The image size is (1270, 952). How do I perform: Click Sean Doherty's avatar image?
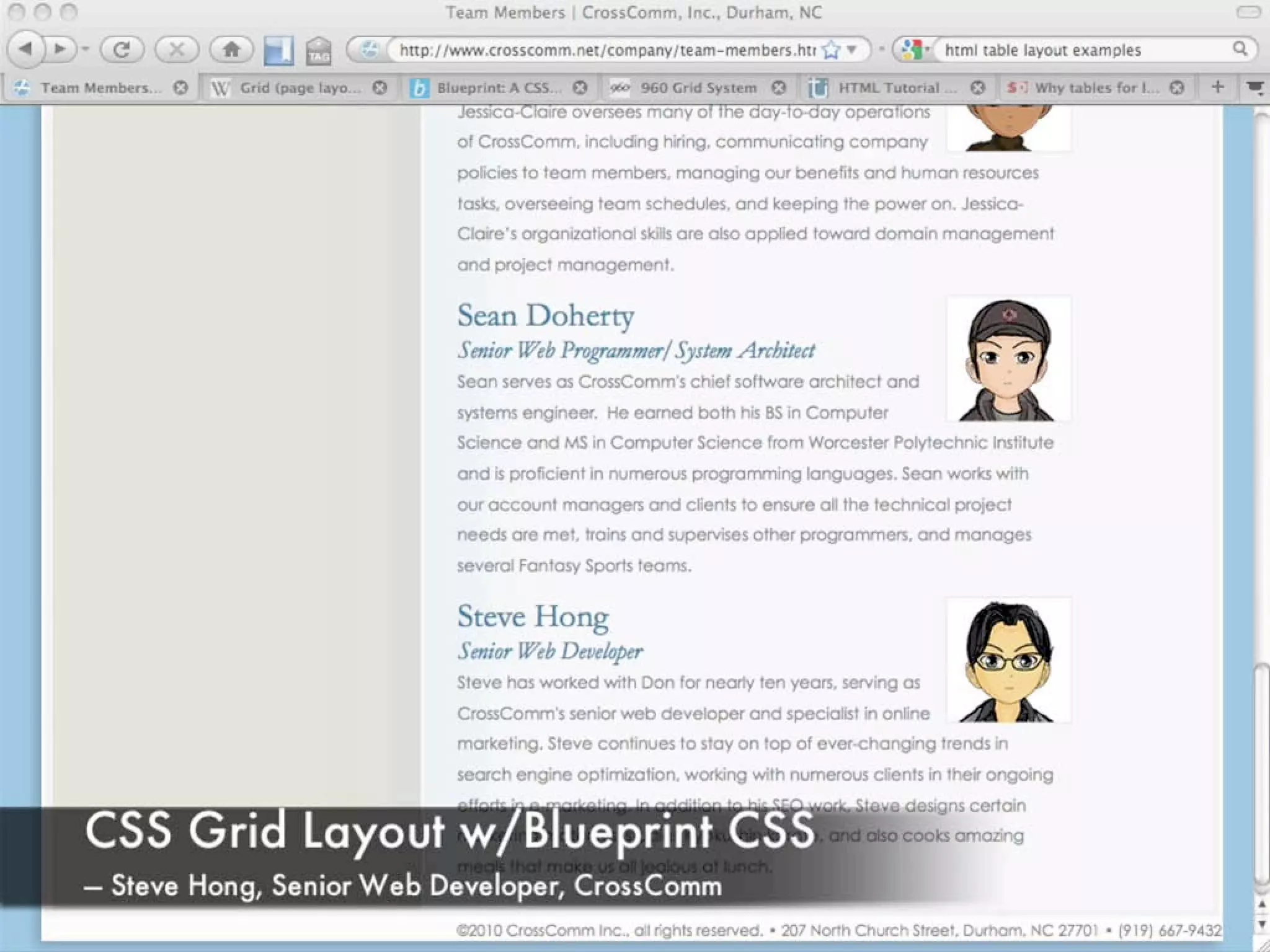pyautogui.click(x=1008, y=359)
